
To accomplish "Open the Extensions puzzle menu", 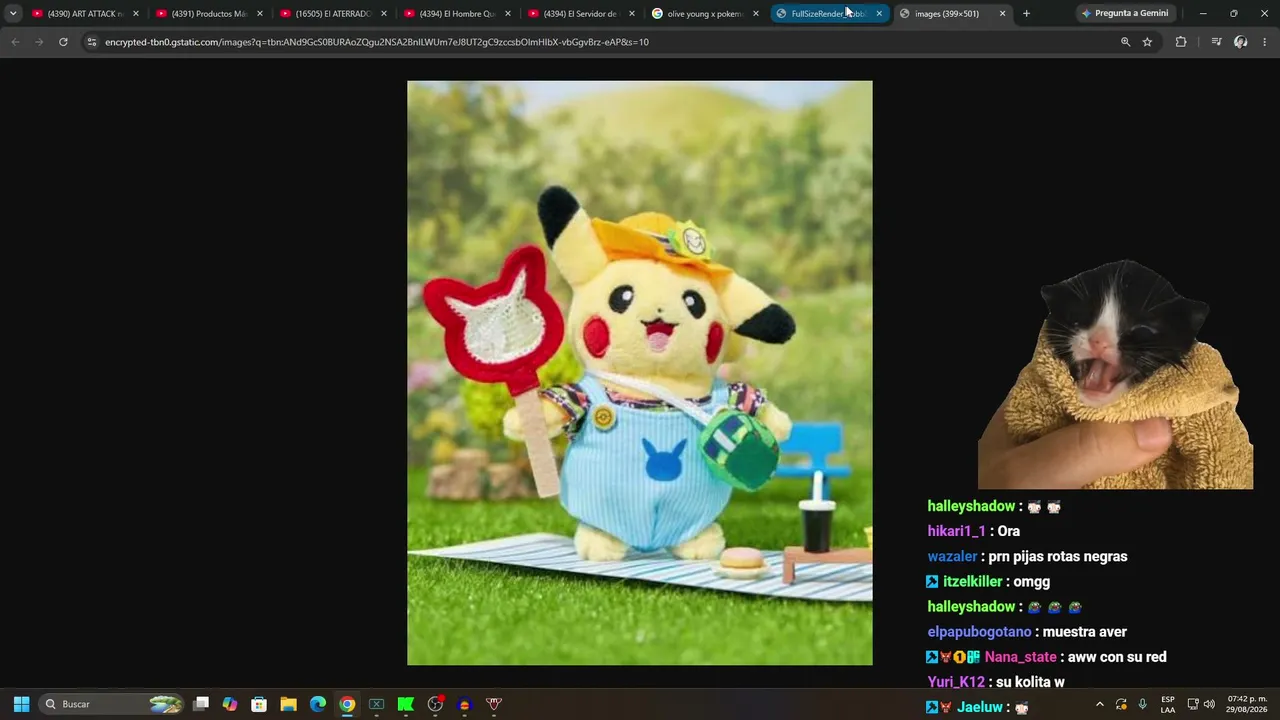I will click(x=1181, y=42).
